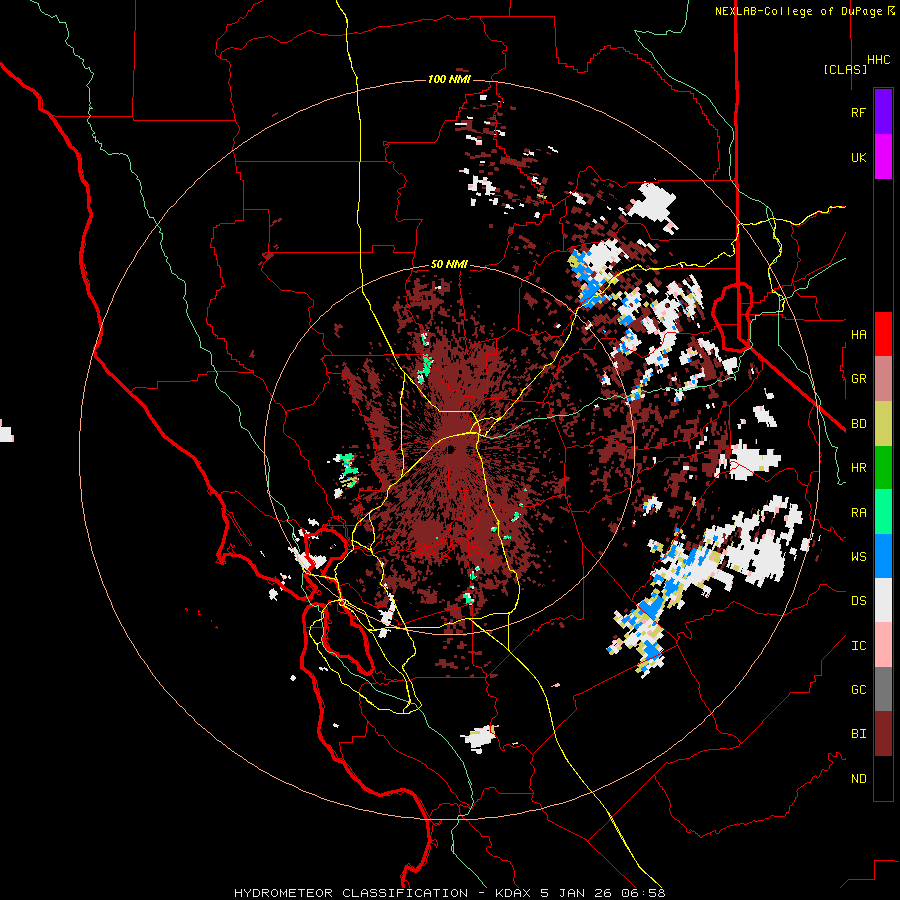Click the DS legend label

[x=858, y=601]
